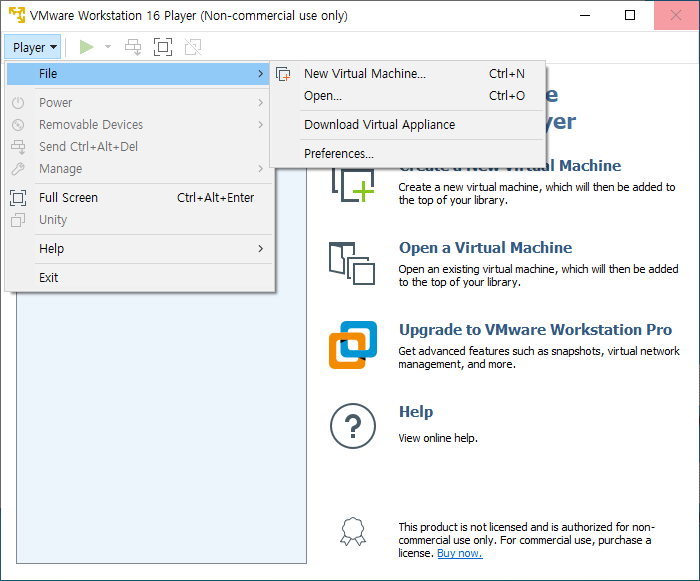Click the green Power On play icon
700x581 pixels.
[x=86, y=47]
